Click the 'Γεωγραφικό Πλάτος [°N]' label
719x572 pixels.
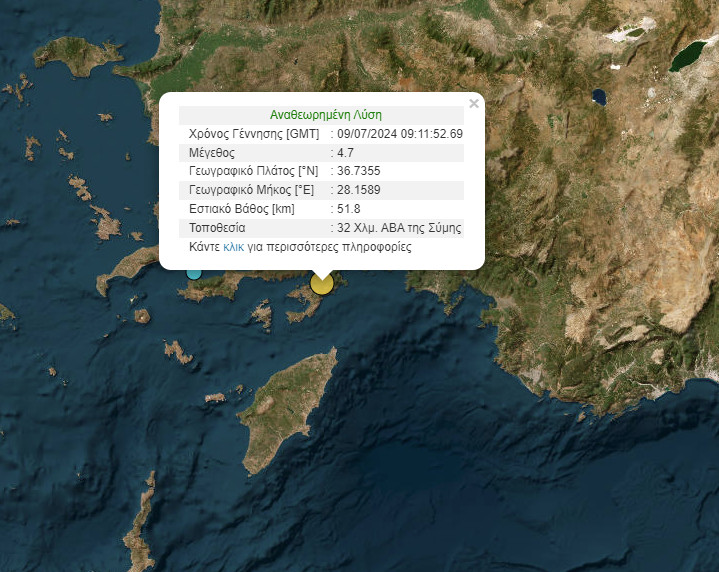256,171
